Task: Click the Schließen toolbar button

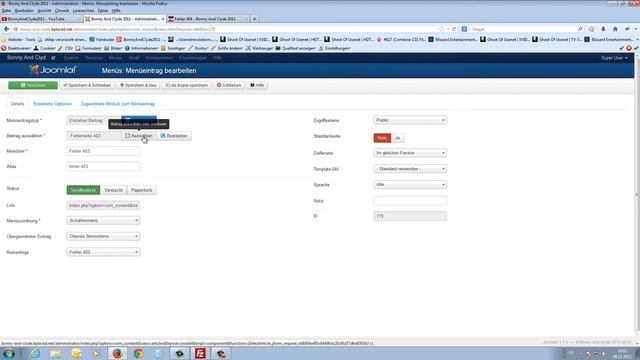Action: [229, 85]
